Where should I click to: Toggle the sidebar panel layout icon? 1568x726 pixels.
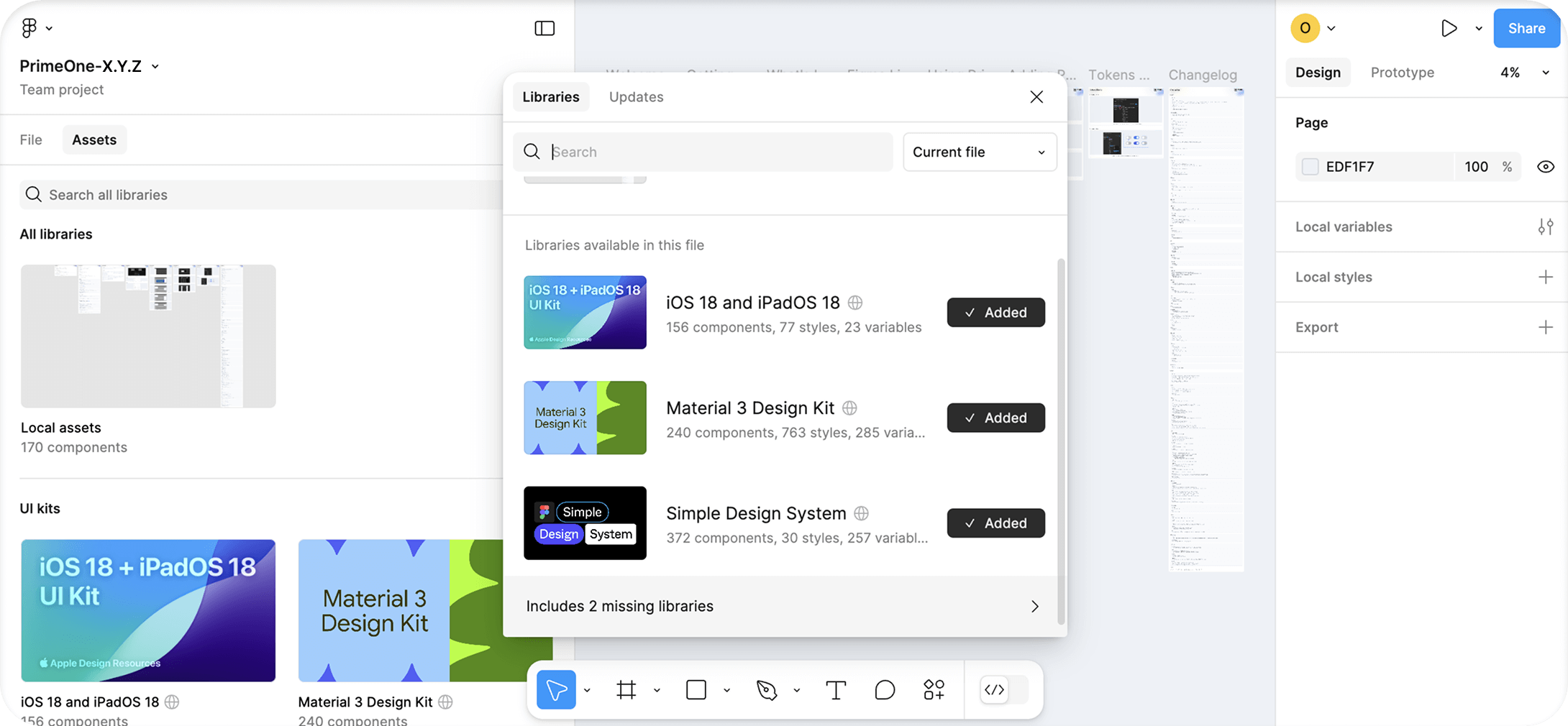(544, 28)
